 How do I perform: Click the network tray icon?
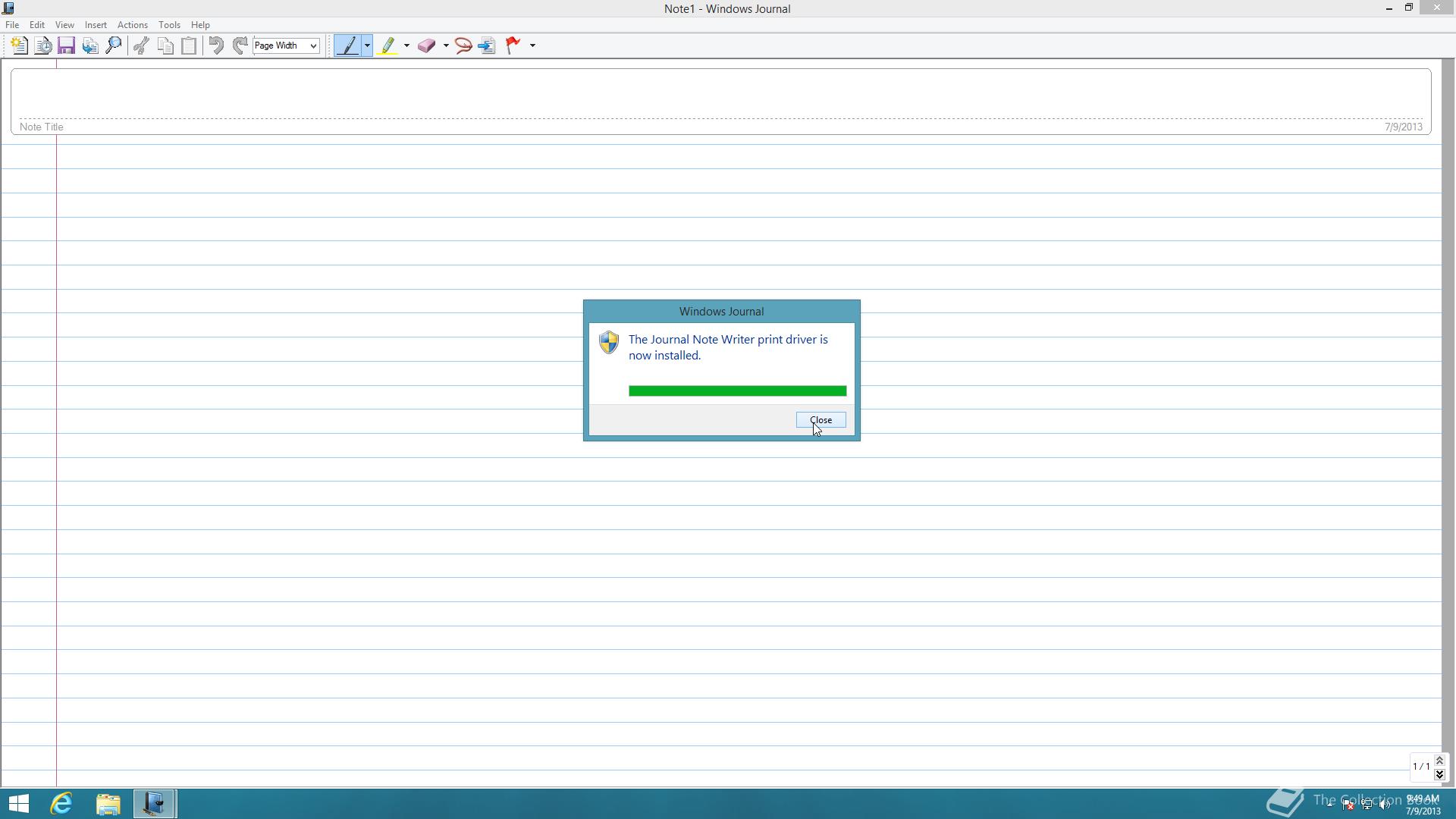click(1367, 805)
